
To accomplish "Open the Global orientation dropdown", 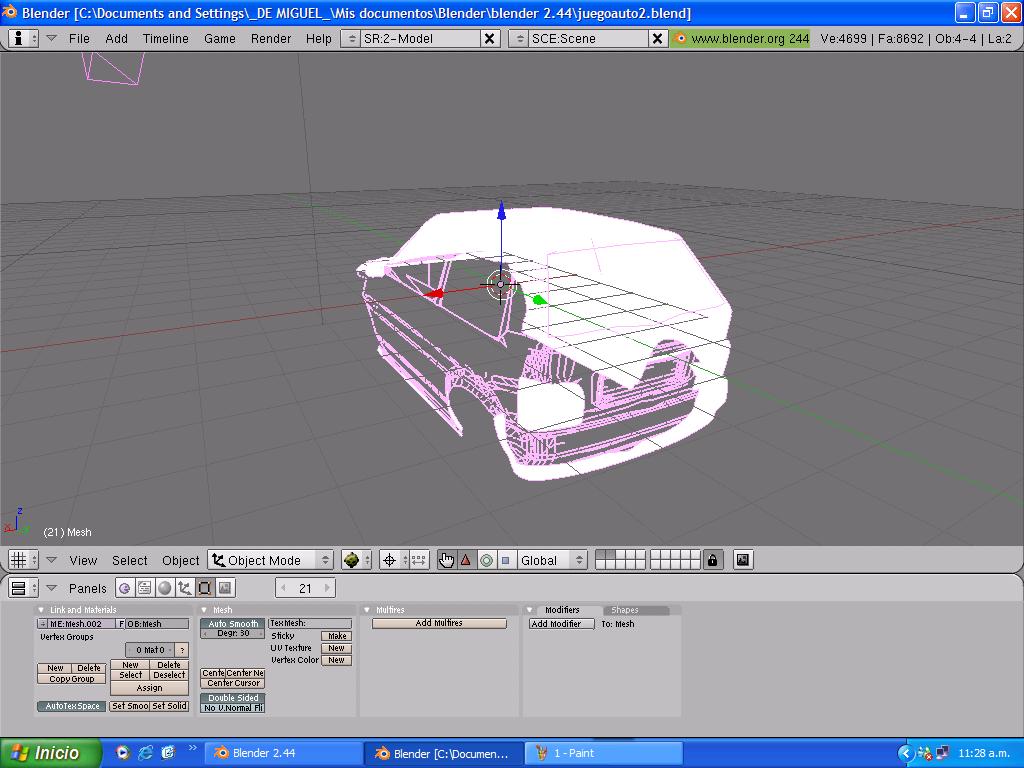I will 552,560.
